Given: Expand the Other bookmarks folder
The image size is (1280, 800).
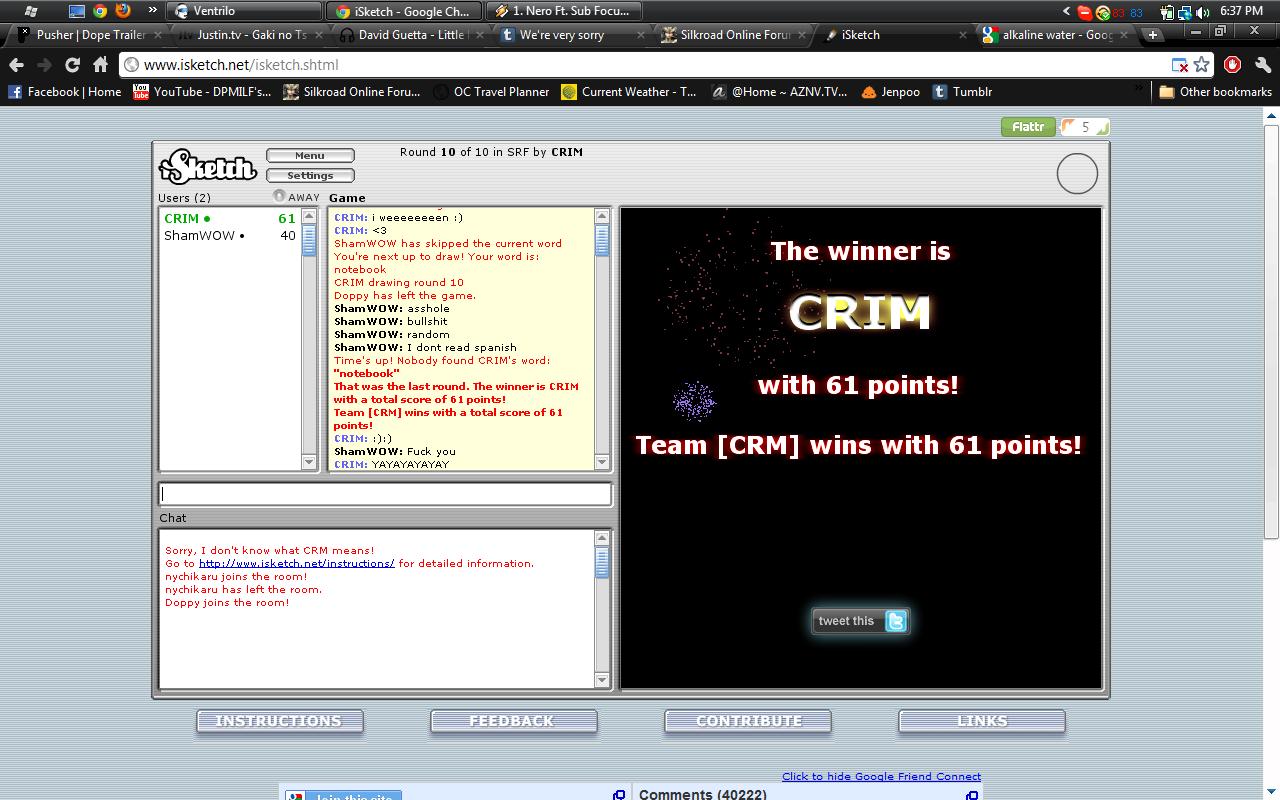Looking at the screenshot, I should 1215,92.
